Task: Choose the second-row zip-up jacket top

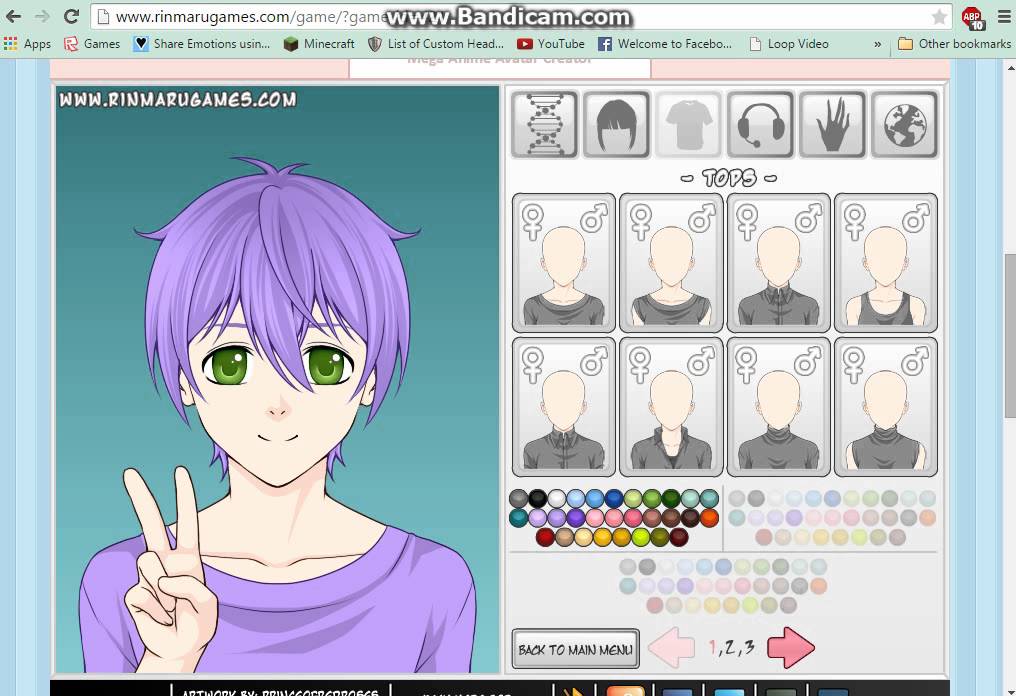Action: (564, 406)
